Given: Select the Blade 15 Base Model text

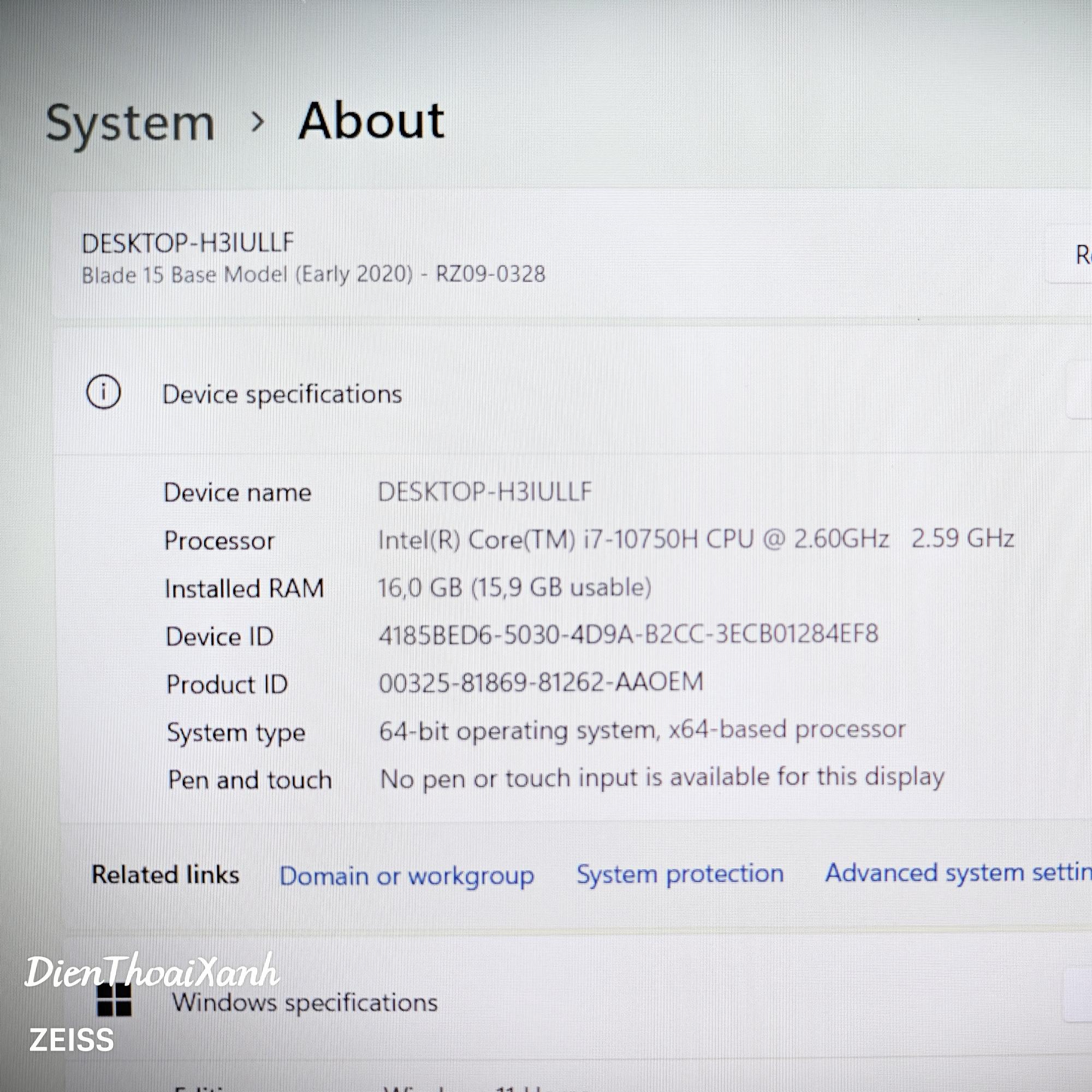Looking at the screenshot, I should [x=314, y=275].
